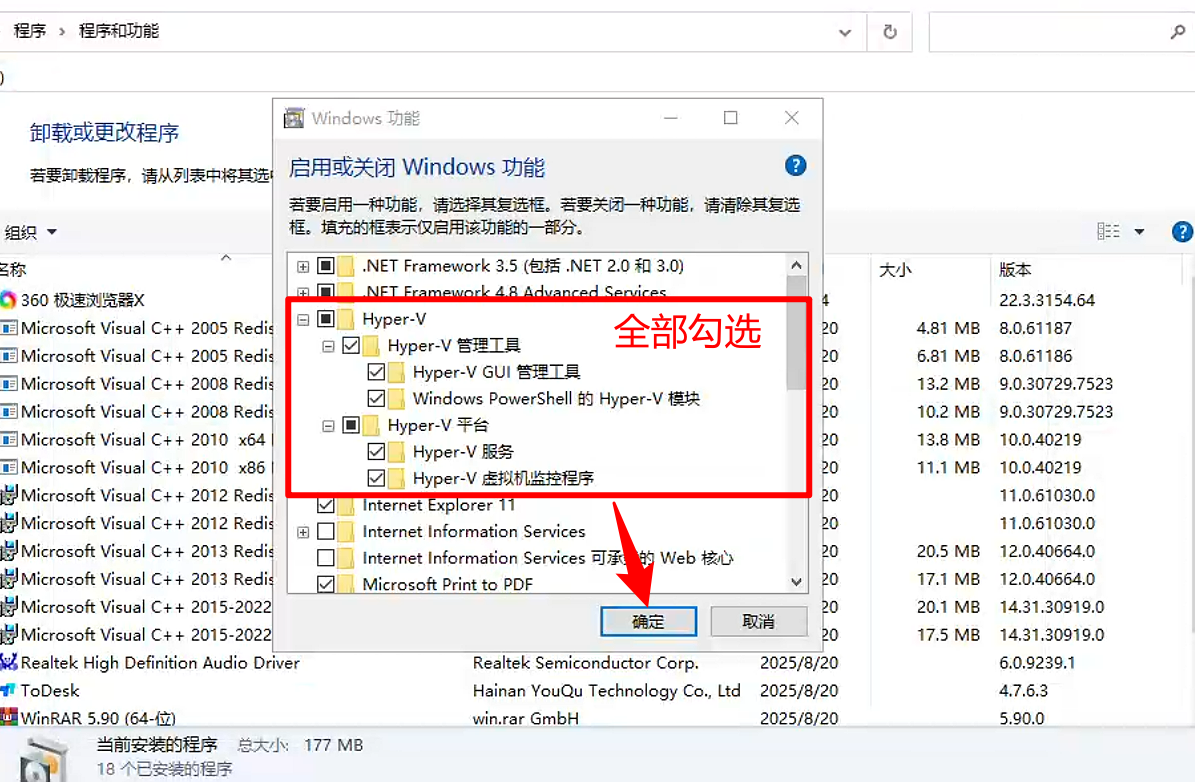This screenshot has height=782, width=1195.
Task: Click the ToDesk program icon
Action: point(8,691)
